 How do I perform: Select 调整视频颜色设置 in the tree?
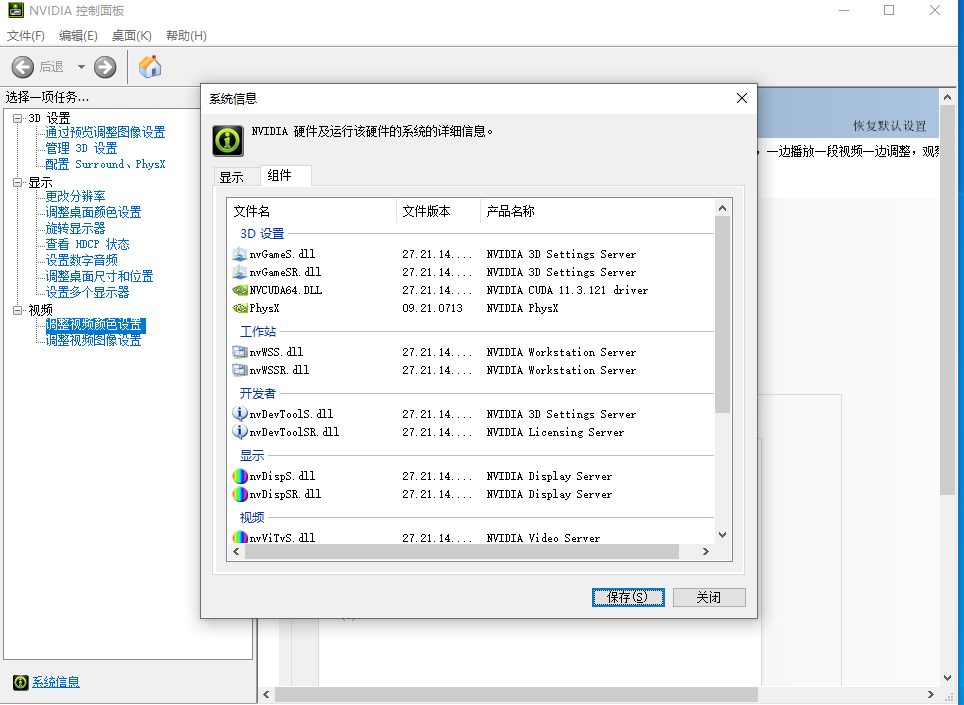[95, 325]
